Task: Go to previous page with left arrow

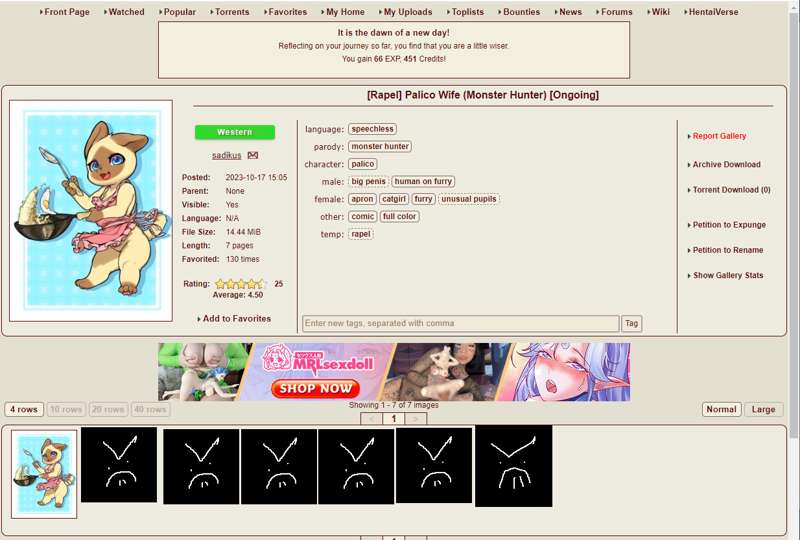Action: coord(372,419)
